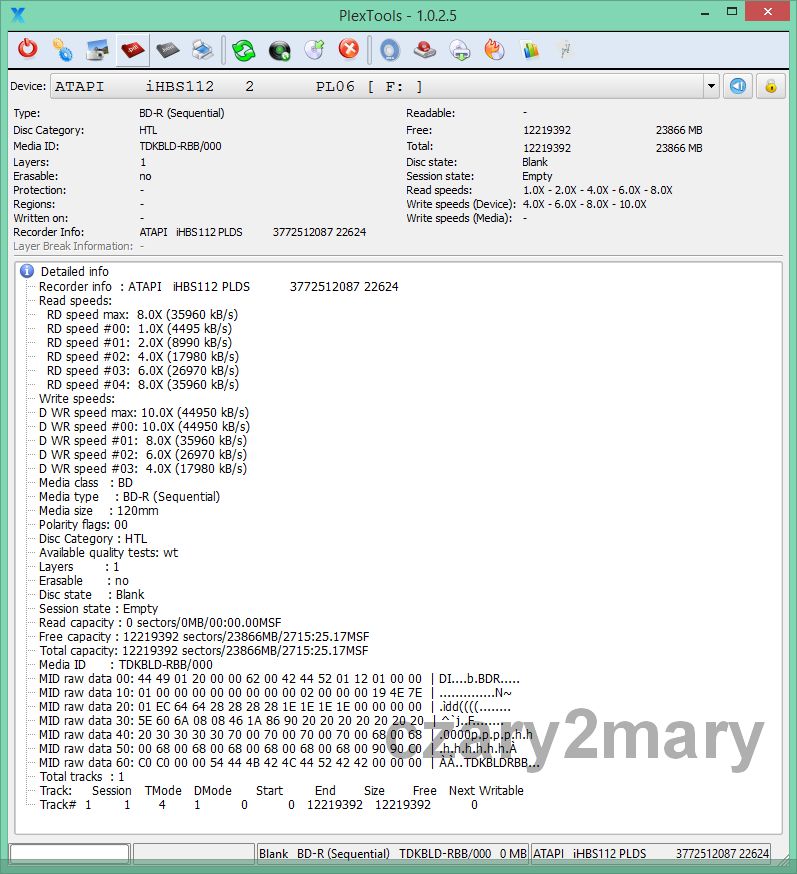Minimize the PlexTools window
The image size is (797, 874).
705,13
